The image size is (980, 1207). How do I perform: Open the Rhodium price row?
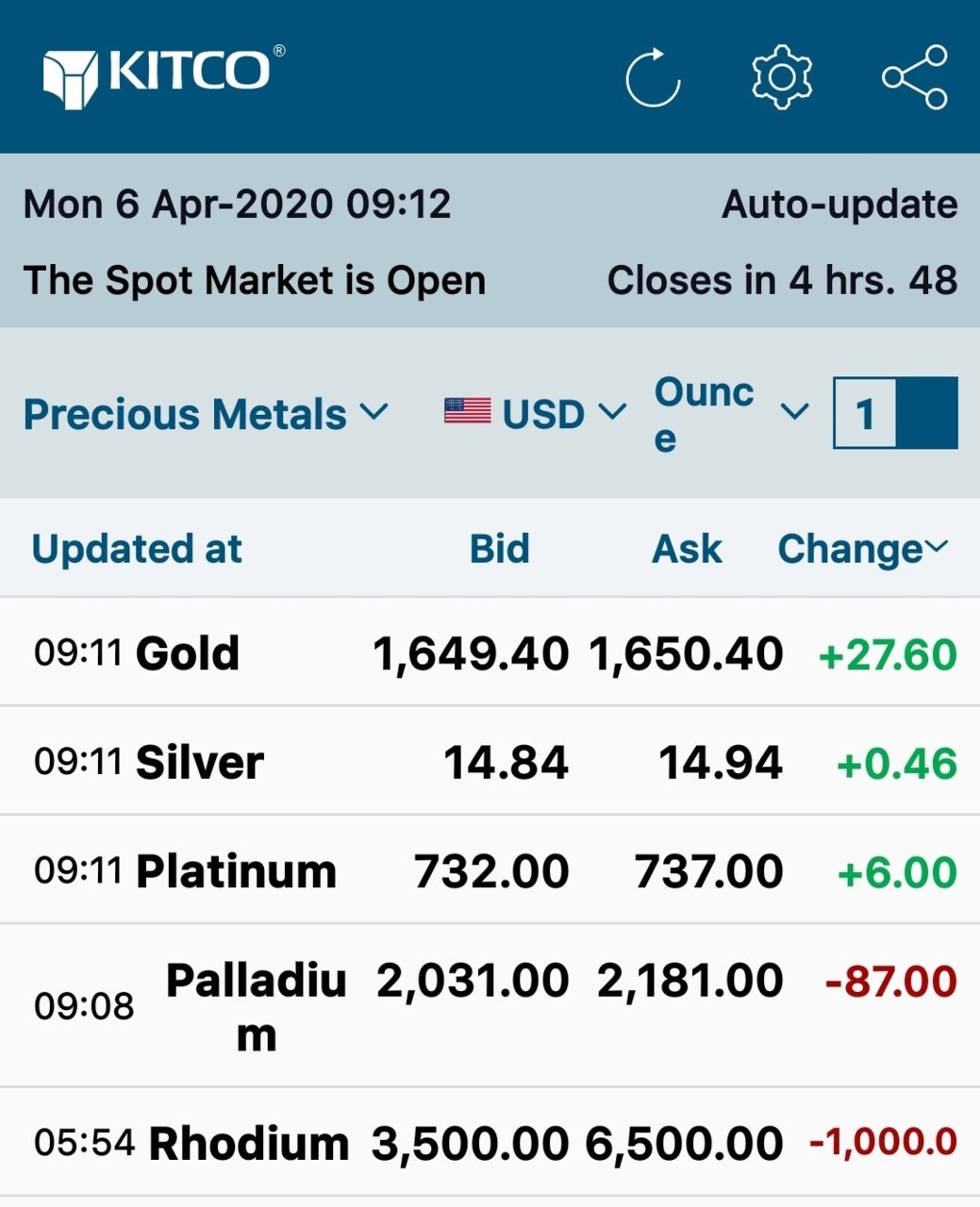point(490,1143)
